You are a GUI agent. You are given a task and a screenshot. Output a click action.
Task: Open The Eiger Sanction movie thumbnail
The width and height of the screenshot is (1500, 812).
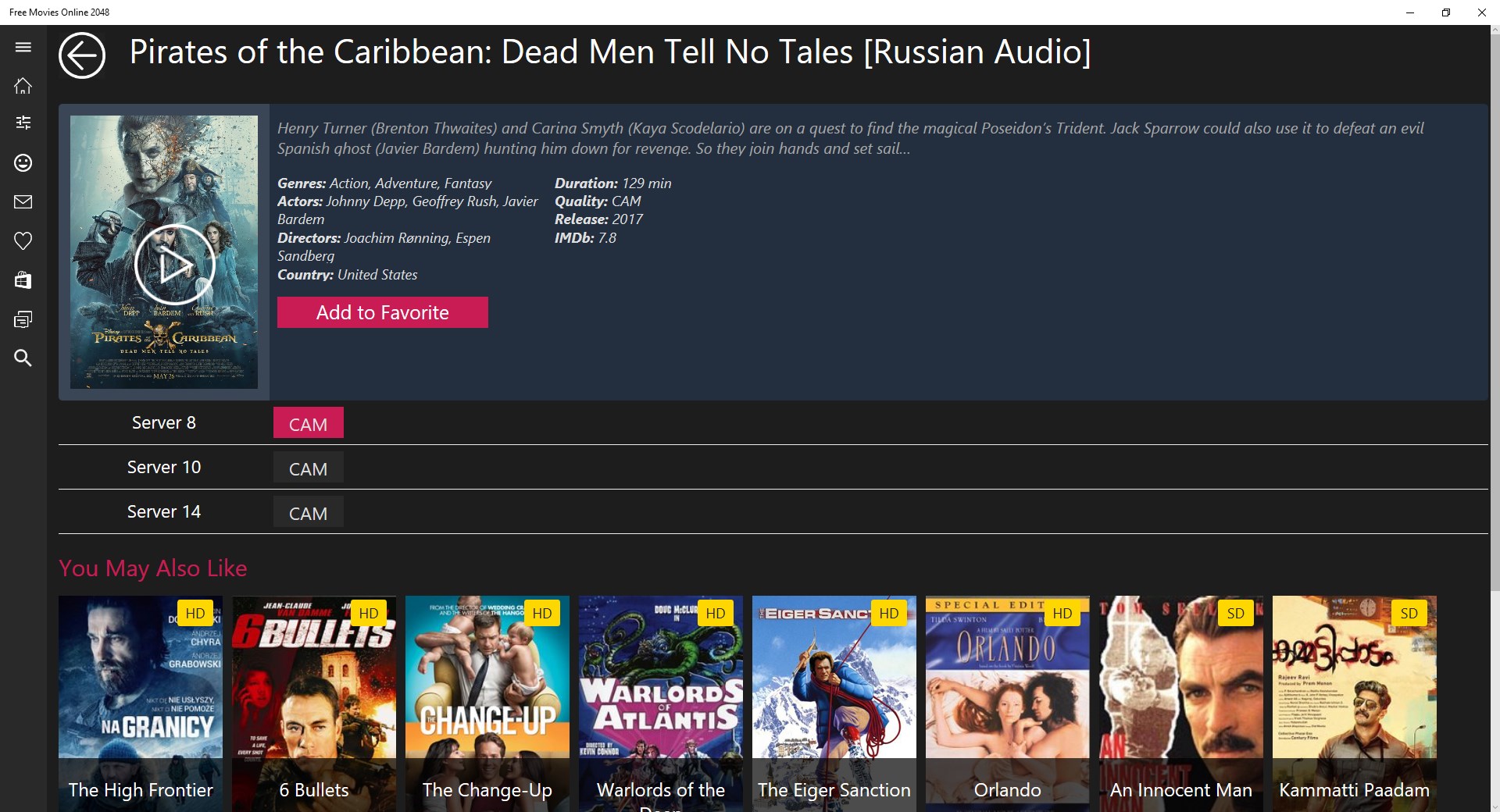(x=834, y=704)
